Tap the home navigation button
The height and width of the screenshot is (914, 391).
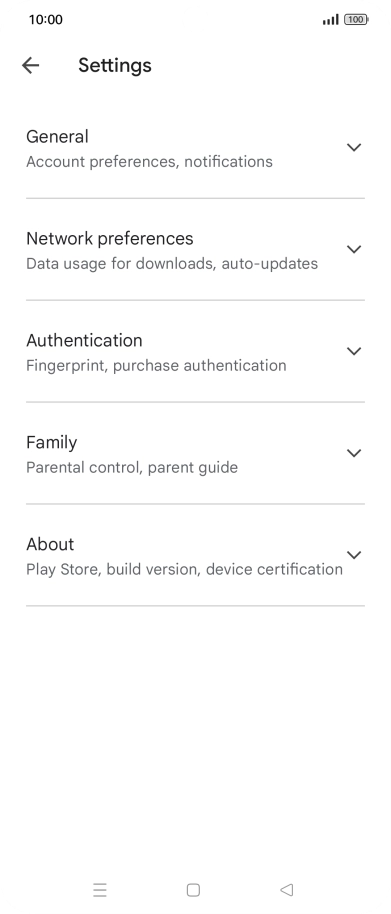coord(193,890)
